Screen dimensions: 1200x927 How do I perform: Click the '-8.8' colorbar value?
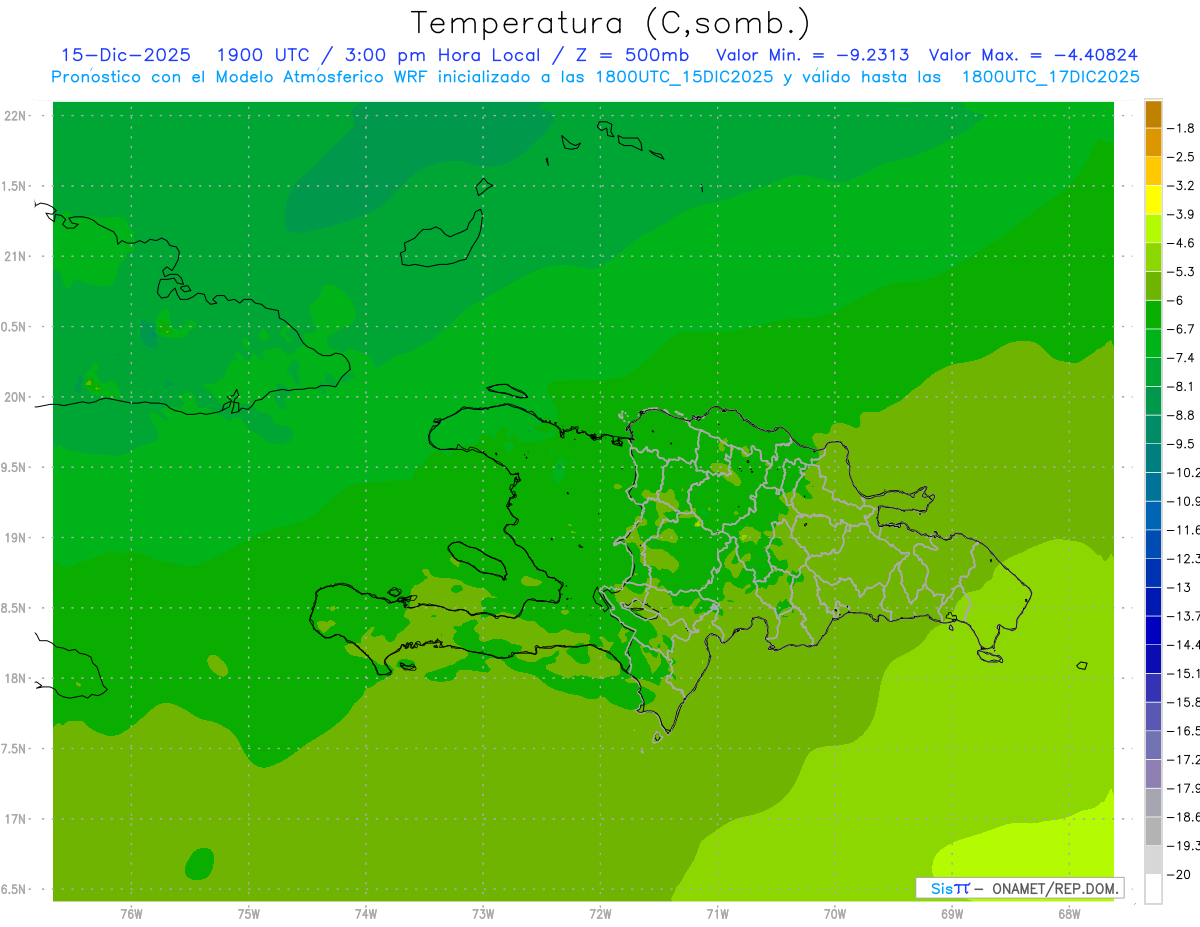(1182, 415)
